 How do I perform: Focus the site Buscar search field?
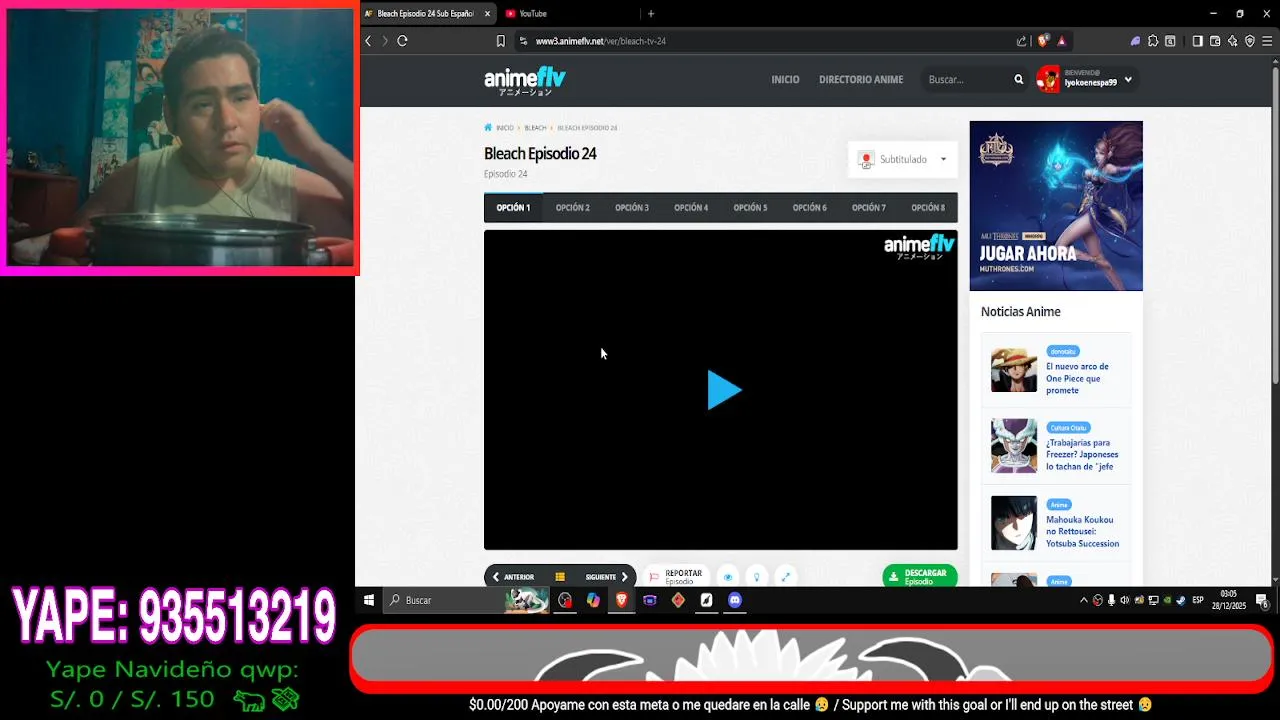pos(967,79)
